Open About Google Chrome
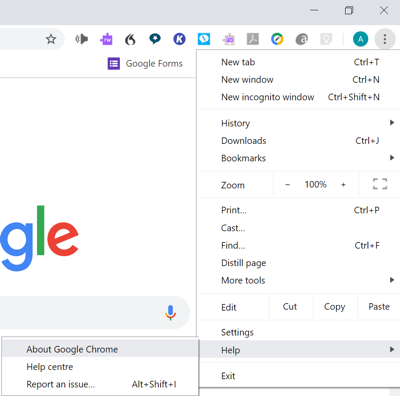The image size is (400, 396). click(x=100, y=349)
